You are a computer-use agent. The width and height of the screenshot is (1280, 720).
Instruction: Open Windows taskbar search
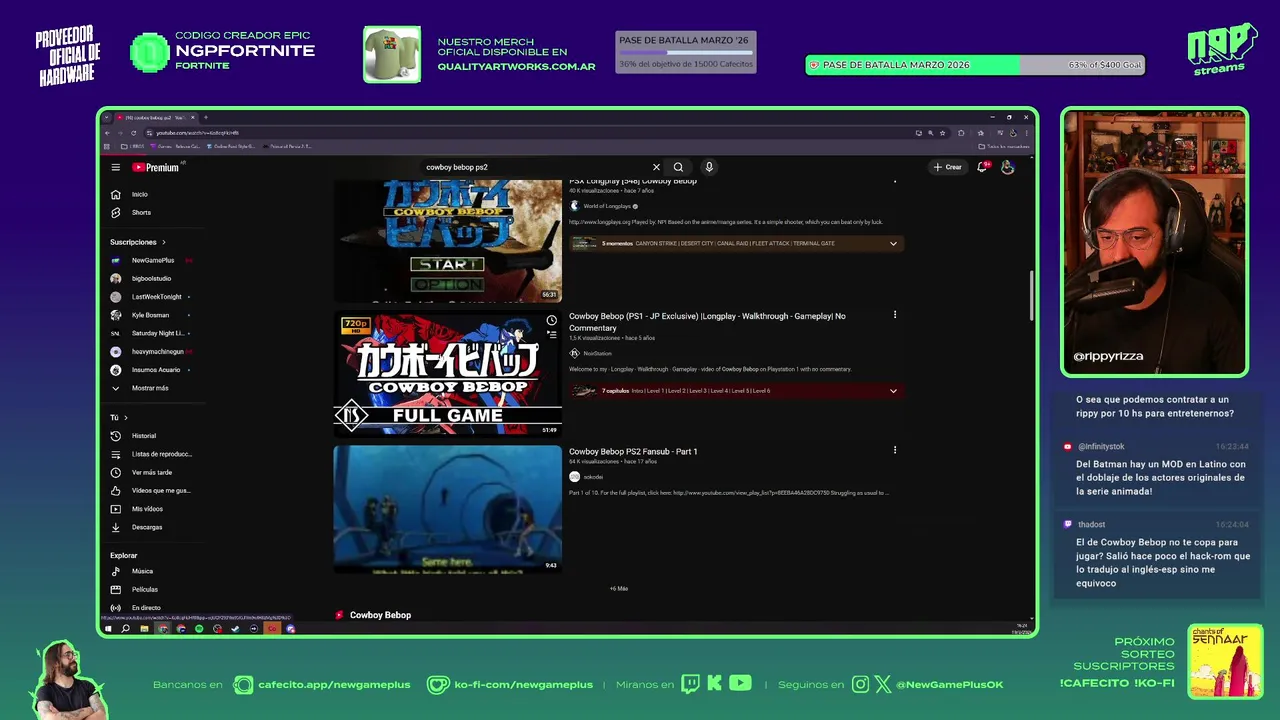(x=125, y=629)
